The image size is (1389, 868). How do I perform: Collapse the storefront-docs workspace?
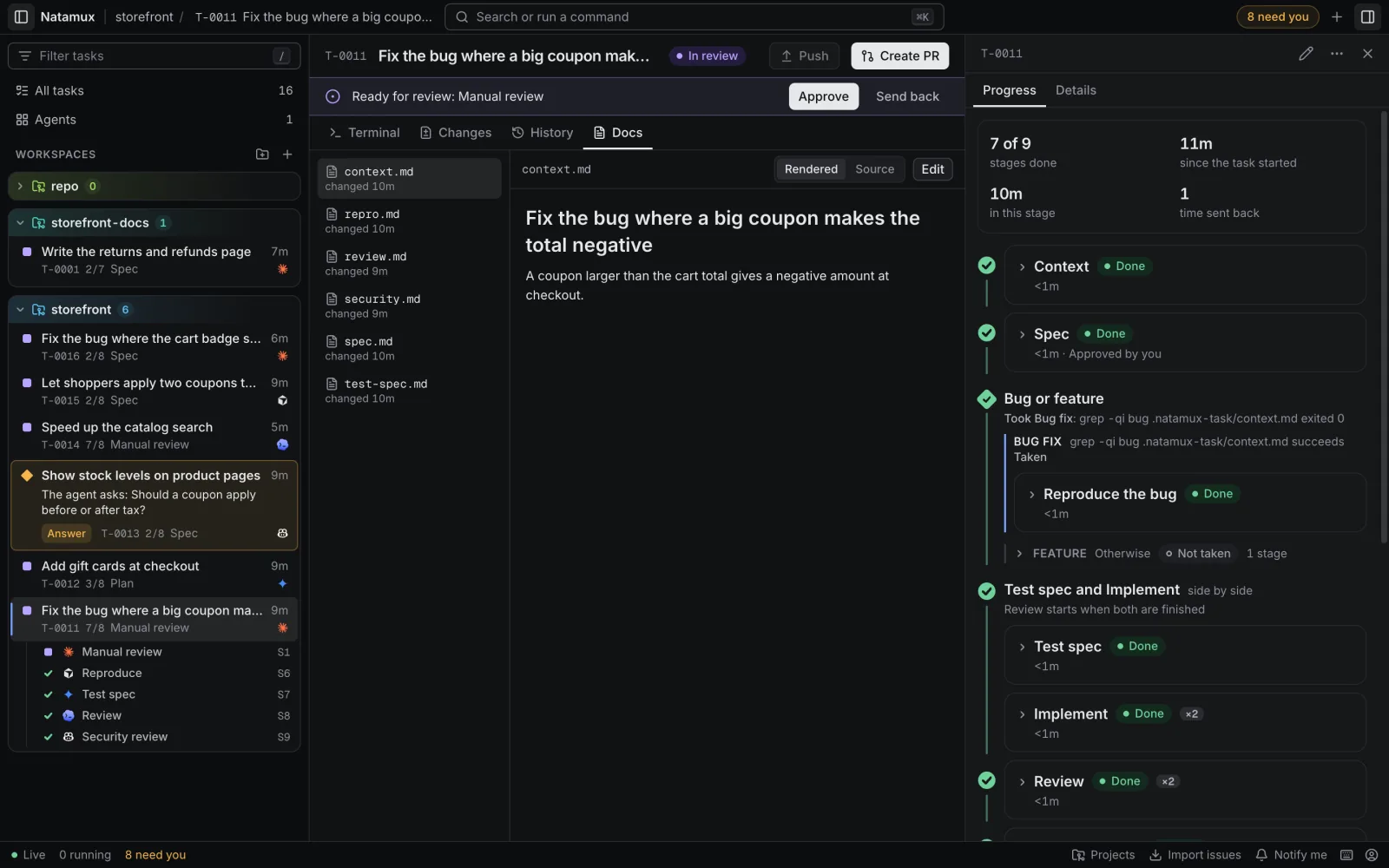[20, 223]
